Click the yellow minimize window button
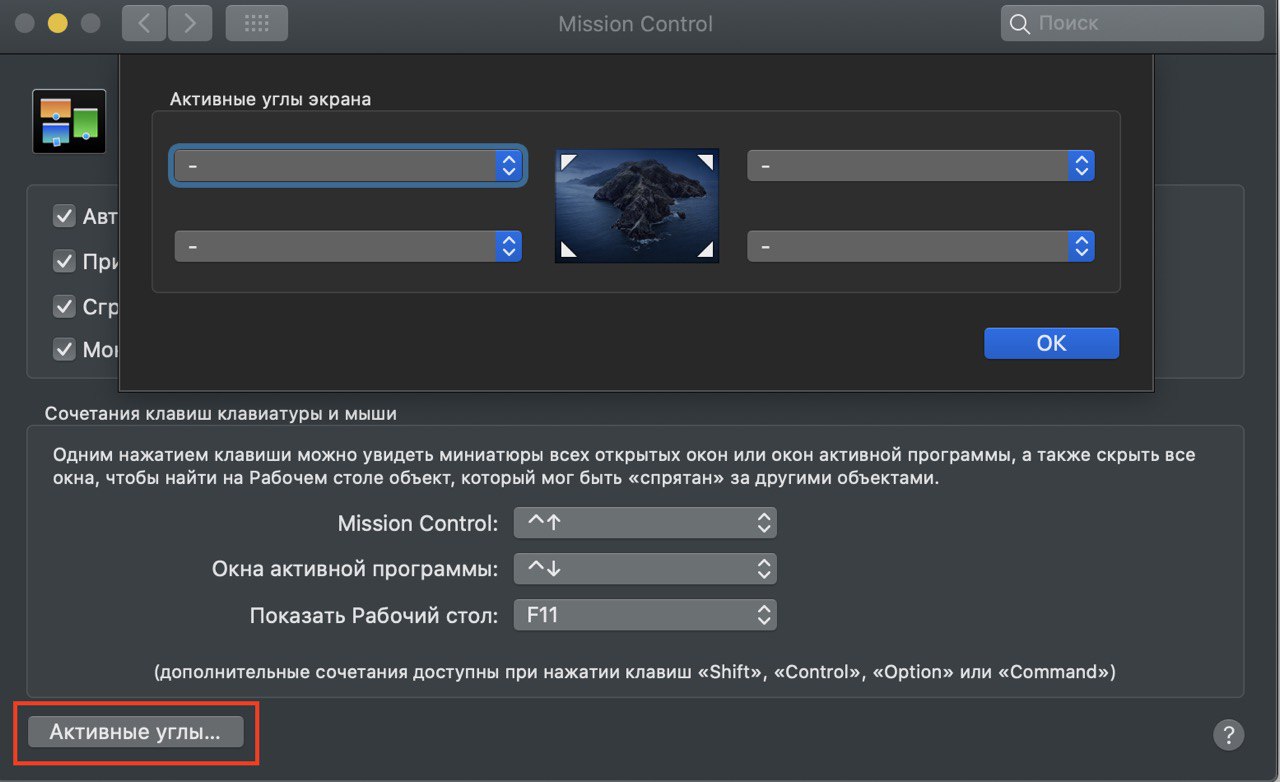This screenshot has width=1280, height=782. coord(57,23)
